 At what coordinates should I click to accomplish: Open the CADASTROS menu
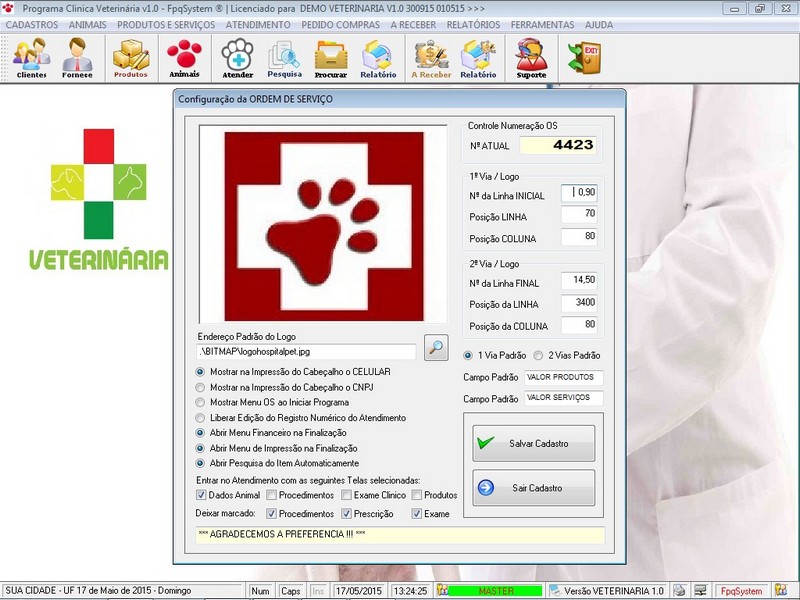(32, 25)
